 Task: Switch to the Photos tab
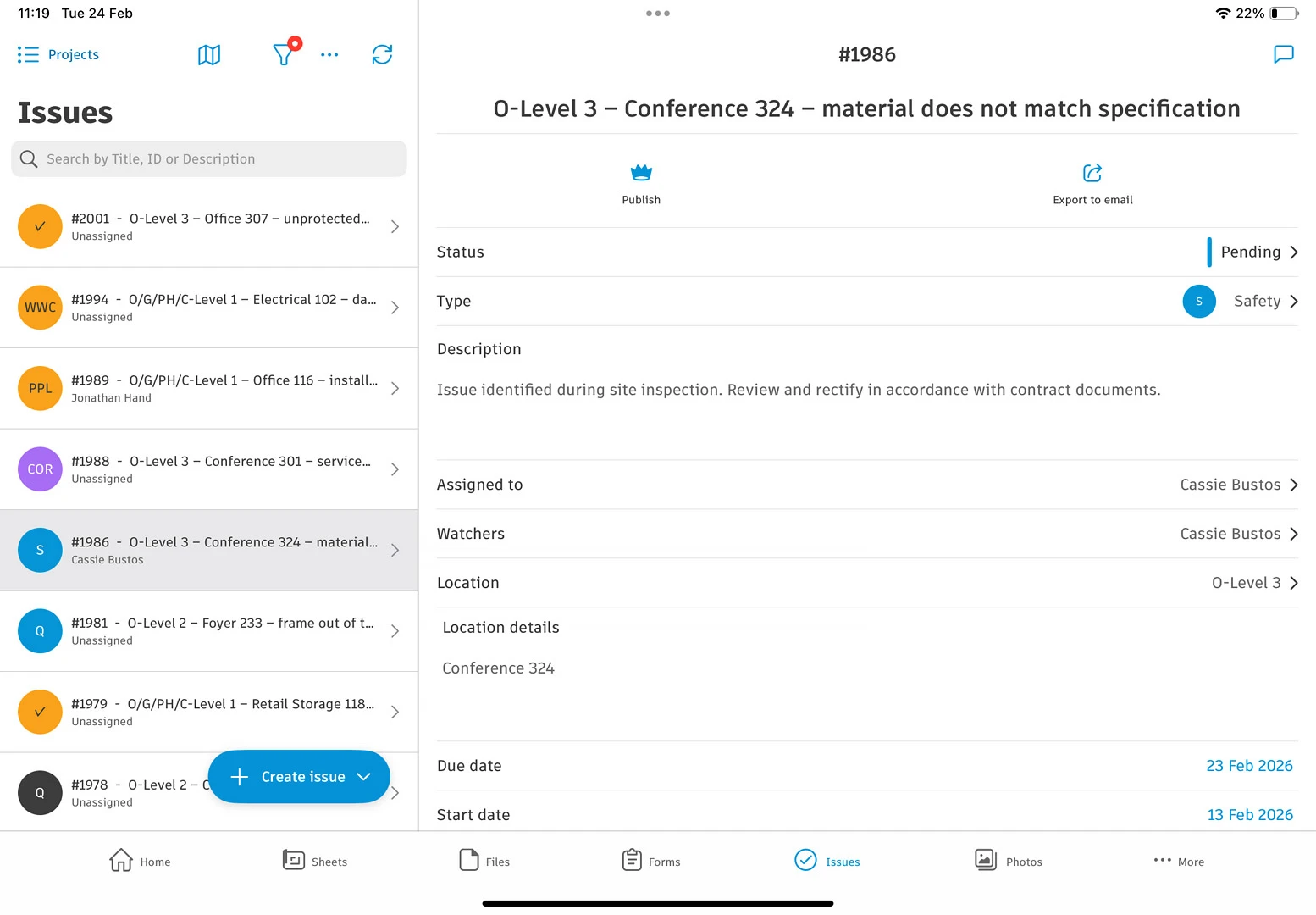click(1008, 861)
